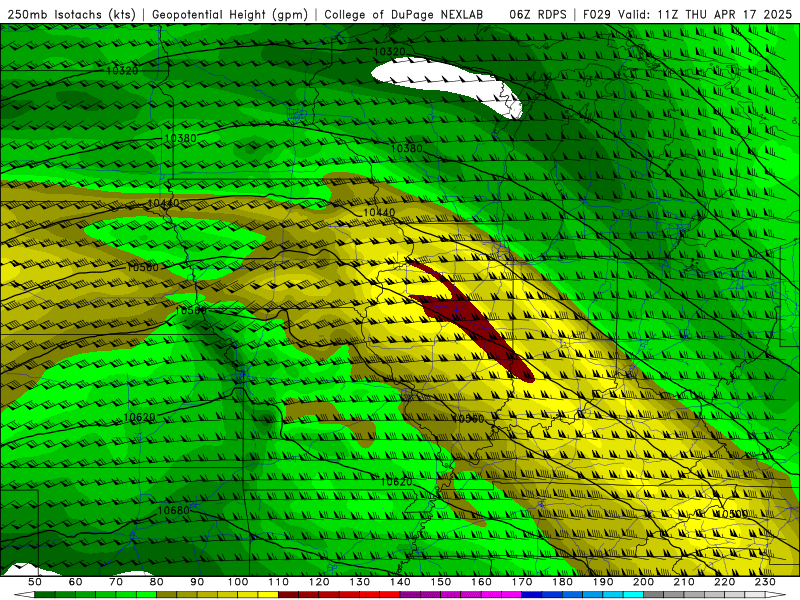Image resolution: width=800 pixels, height=600 pixels.
Task: Pick the cyan swatch just before 200
Action: coord(633,595)
